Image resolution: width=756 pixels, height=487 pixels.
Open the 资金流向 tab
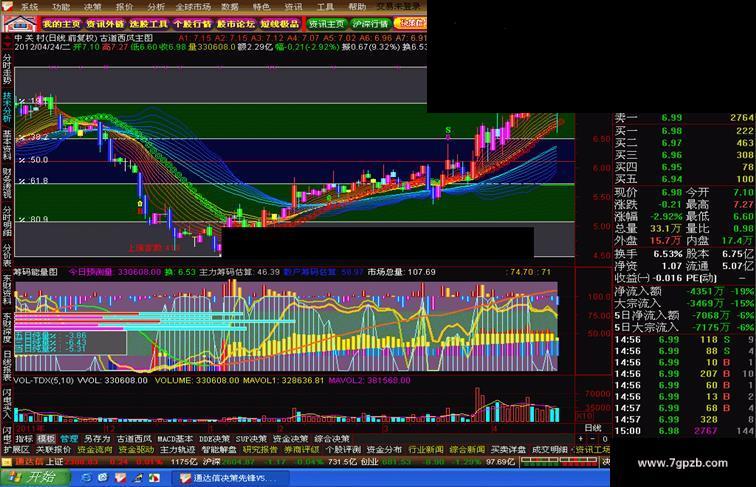(95, 450)
